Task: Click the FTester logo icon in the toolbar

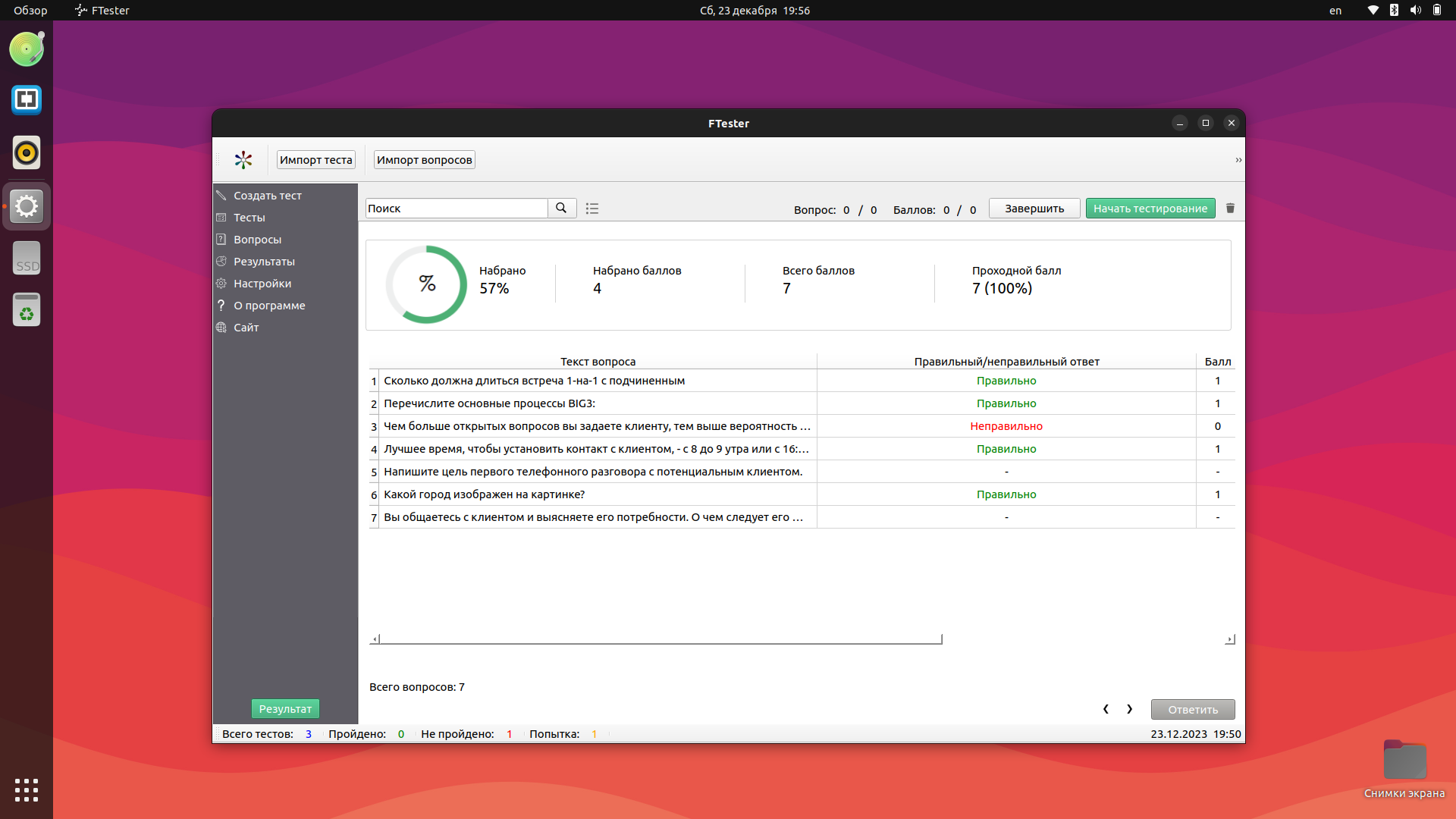Action: tap(243, 160)
